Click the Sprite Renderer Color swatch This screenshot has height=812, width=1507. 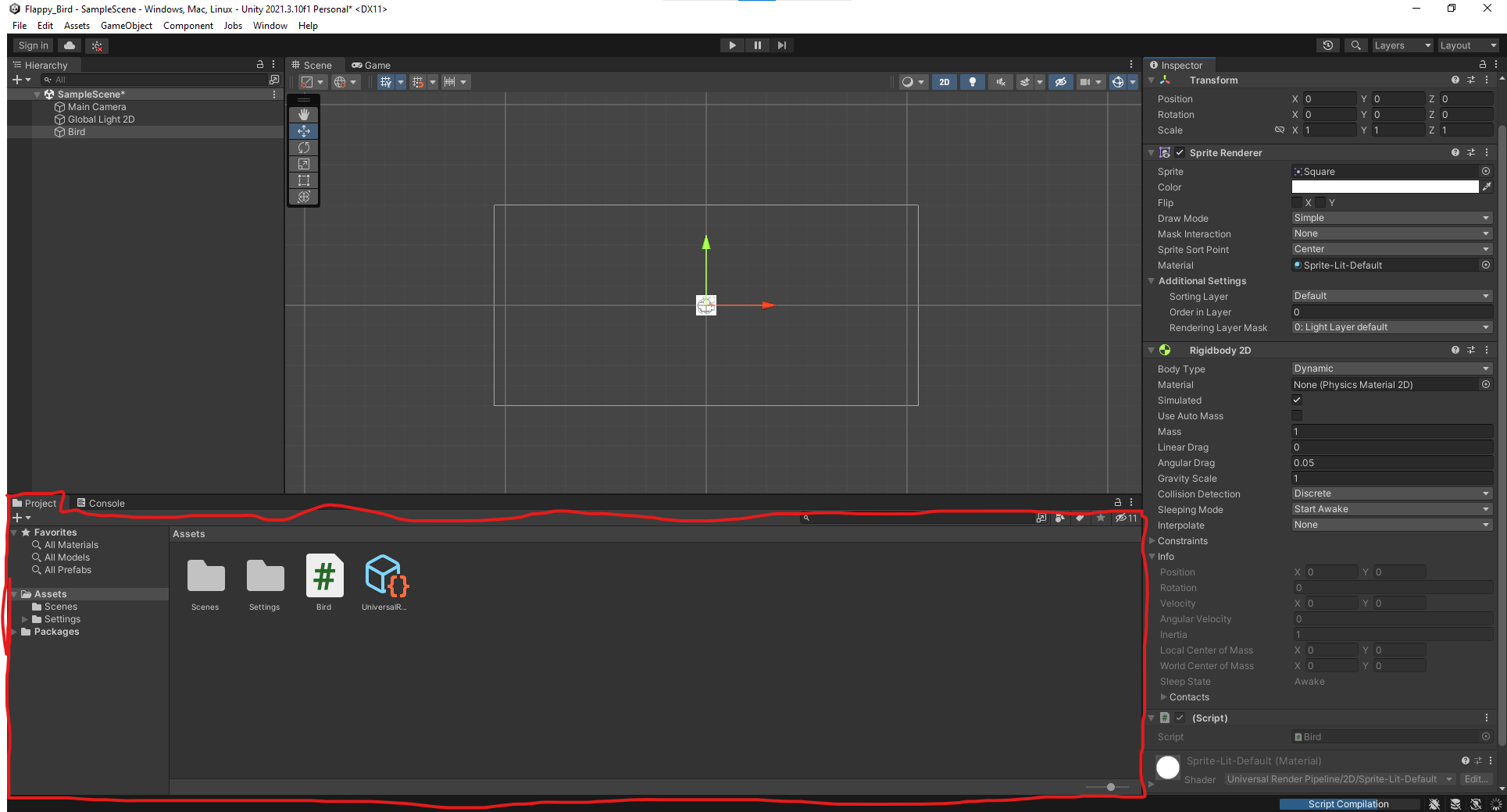1385,187
